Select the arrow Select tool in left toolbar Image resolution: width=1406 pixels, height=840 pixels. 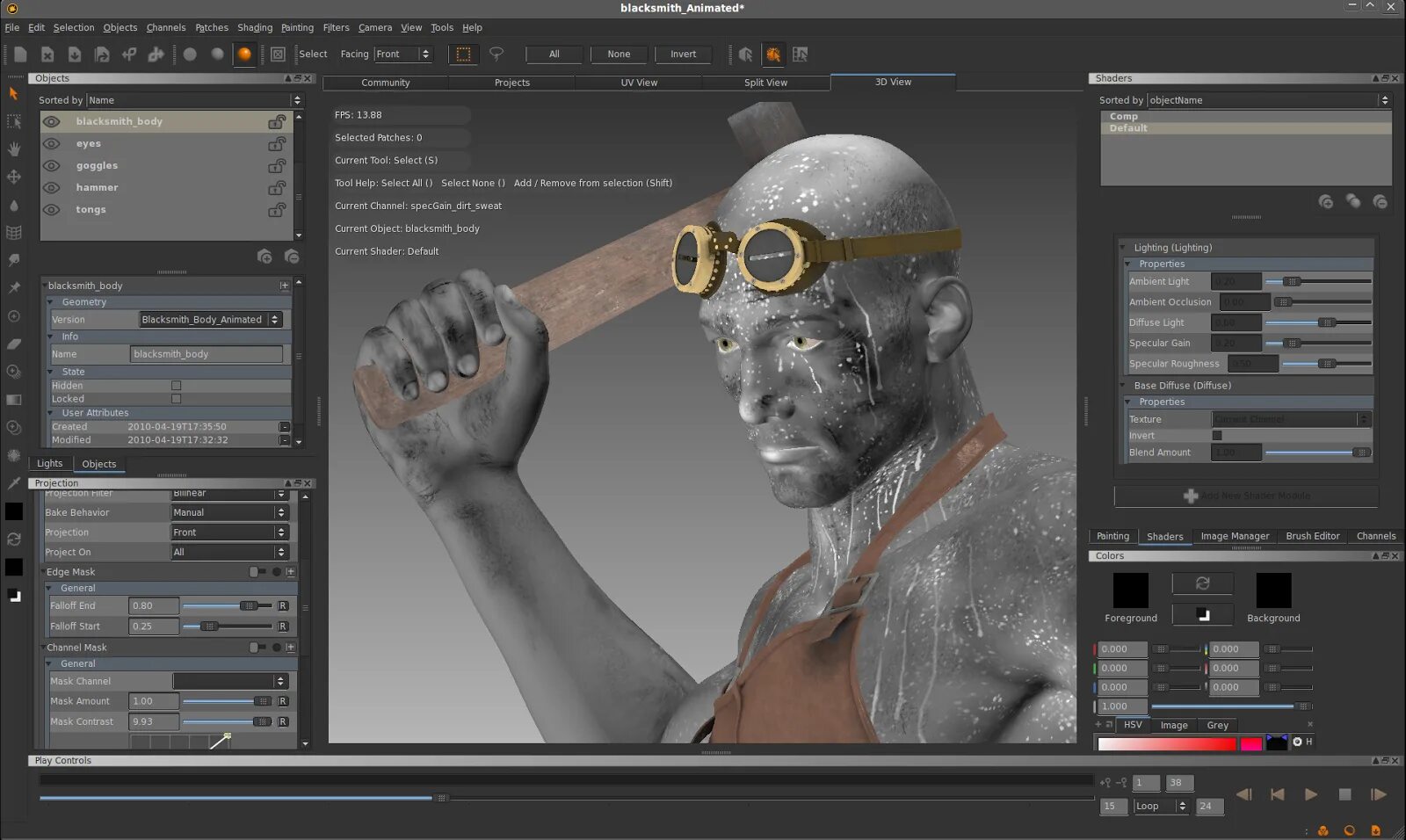click(x=13, y=93)
